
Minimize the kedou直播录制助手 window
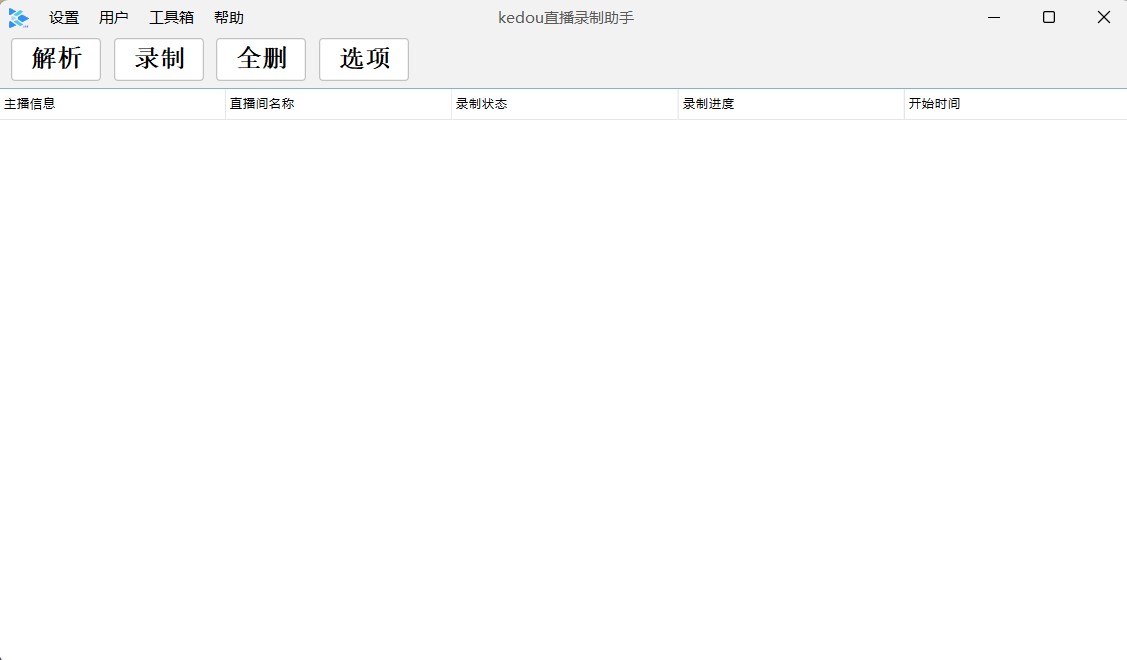(994, 17)
